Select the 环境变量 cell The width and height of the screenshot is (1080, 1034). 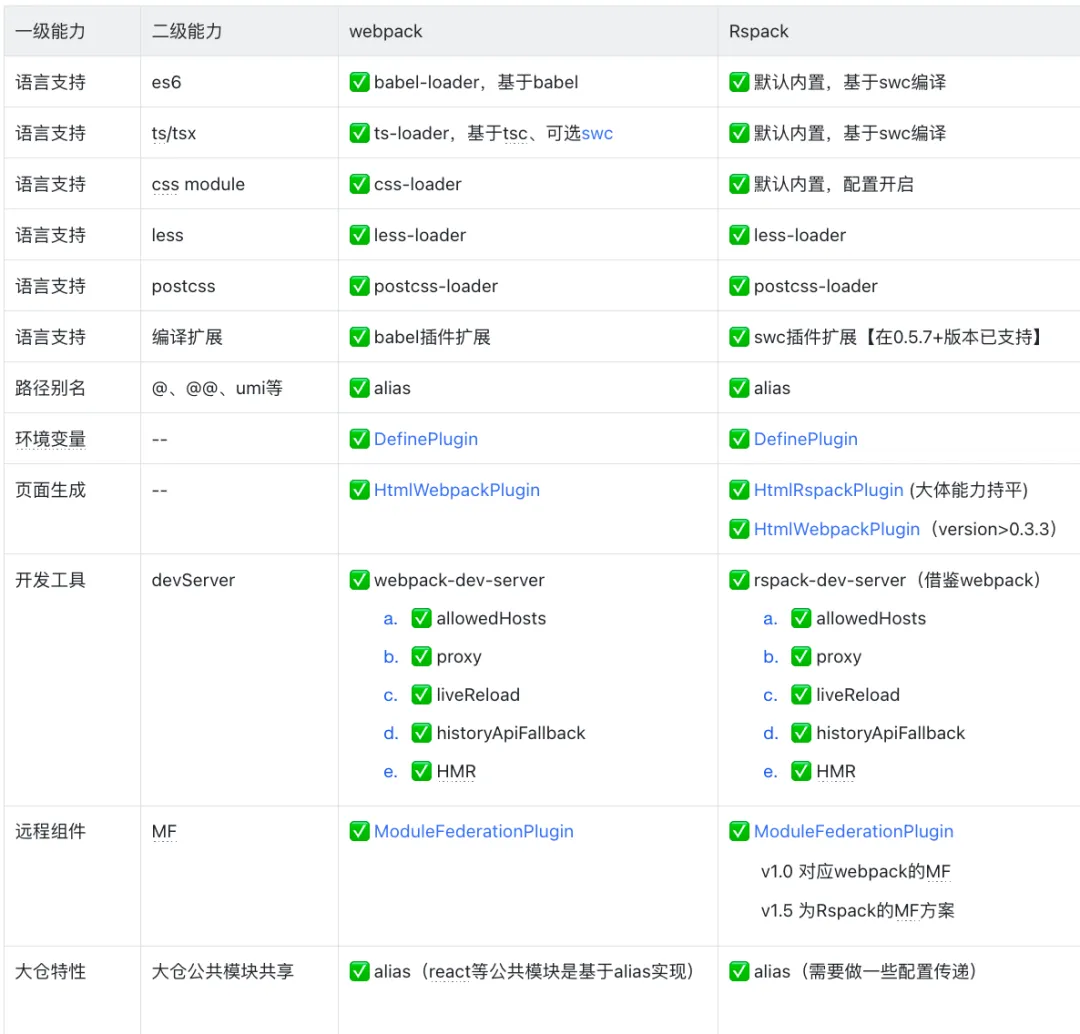pyautogui.click(x=72, y=439)
